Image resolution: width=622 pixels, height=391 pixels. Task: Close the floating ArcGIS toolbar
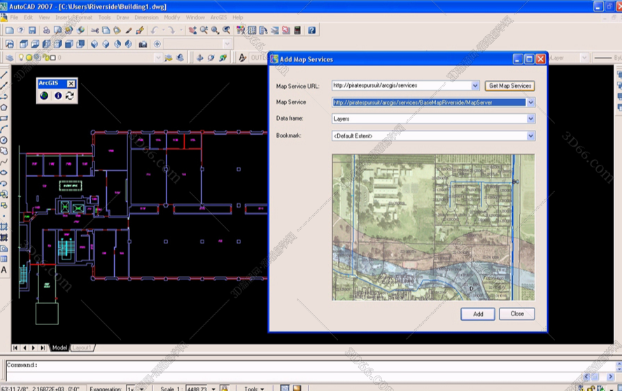click(71, 83)
